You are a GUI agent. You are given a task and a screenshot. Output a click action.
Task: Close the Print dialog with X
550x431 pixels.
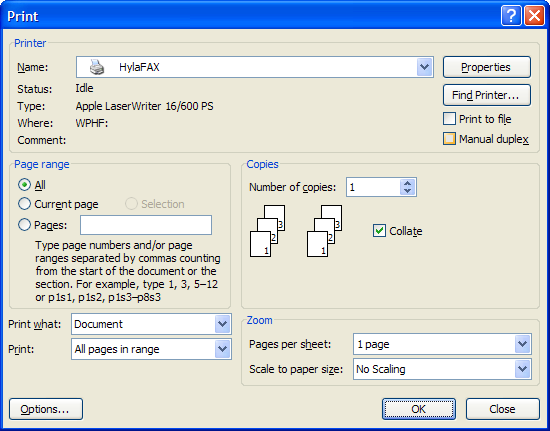pos(534,16)
